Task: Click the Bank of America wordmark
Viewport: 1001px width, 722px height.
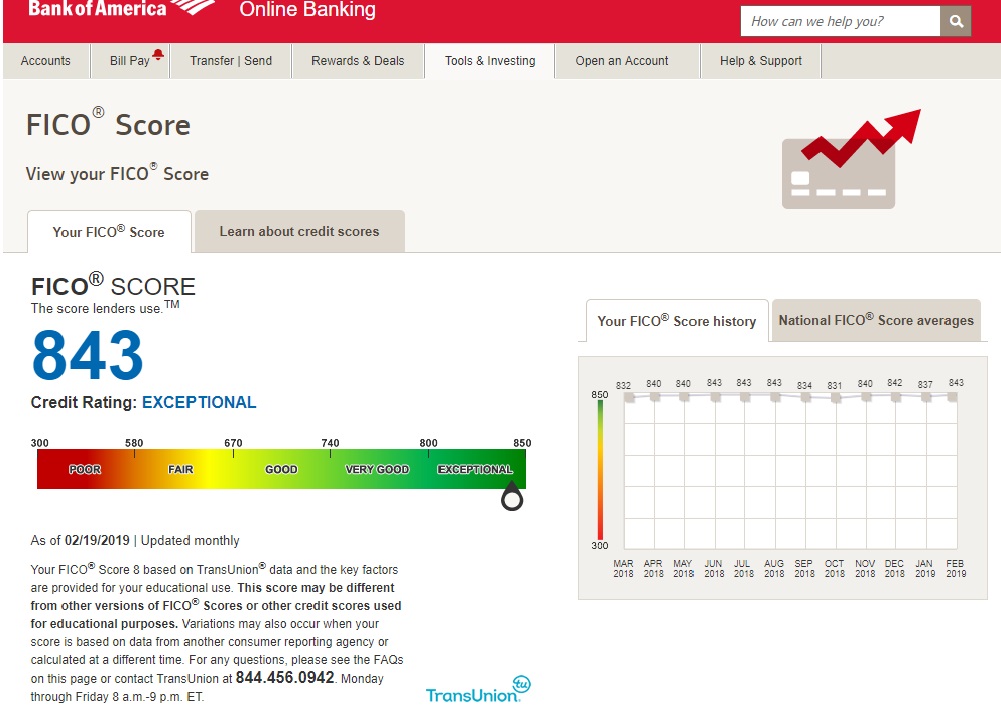Action: click(x=97, y=8)
